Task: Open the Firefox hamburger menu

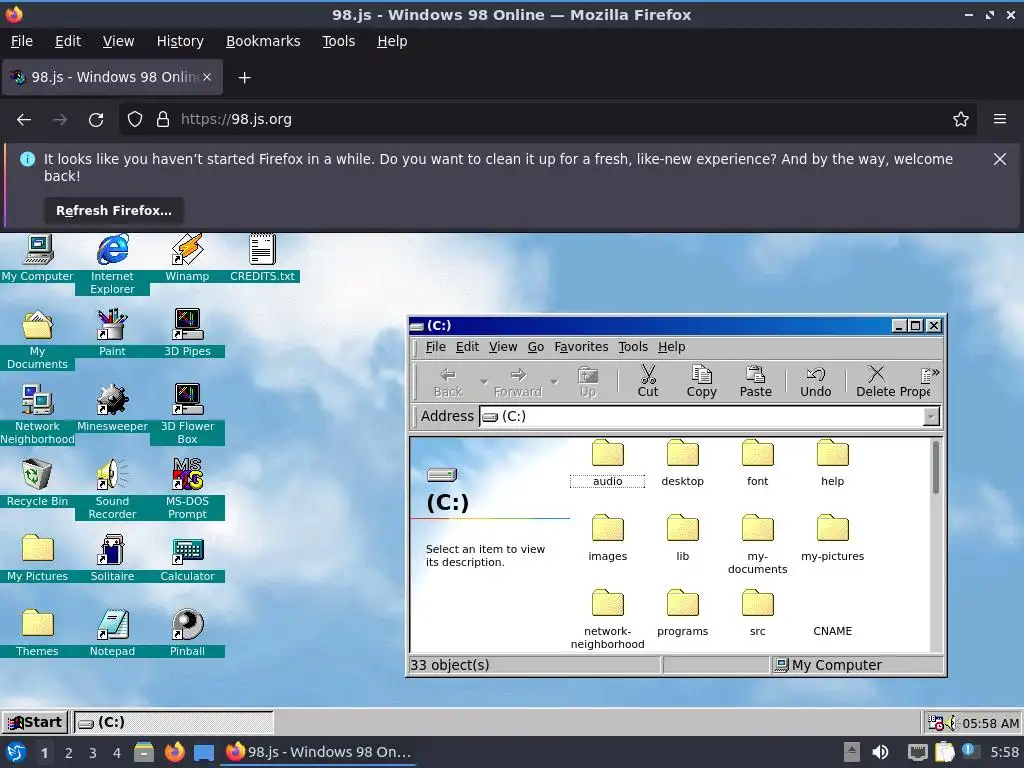Action: point(999,120)
